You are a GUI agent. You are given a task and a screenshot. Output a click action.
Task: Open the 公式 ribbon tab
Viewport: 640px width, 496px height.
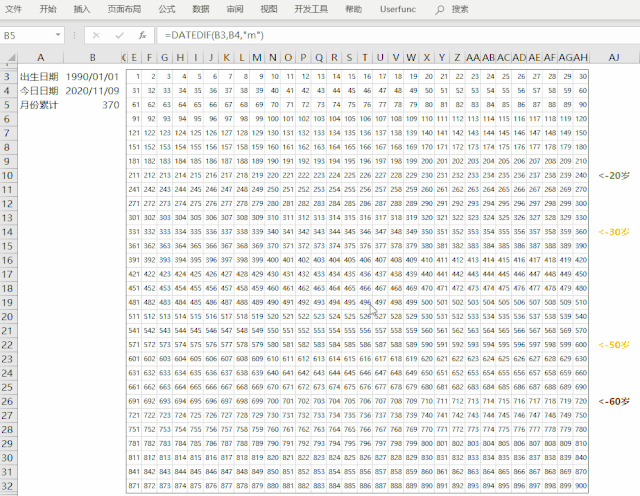coord(167,9)
